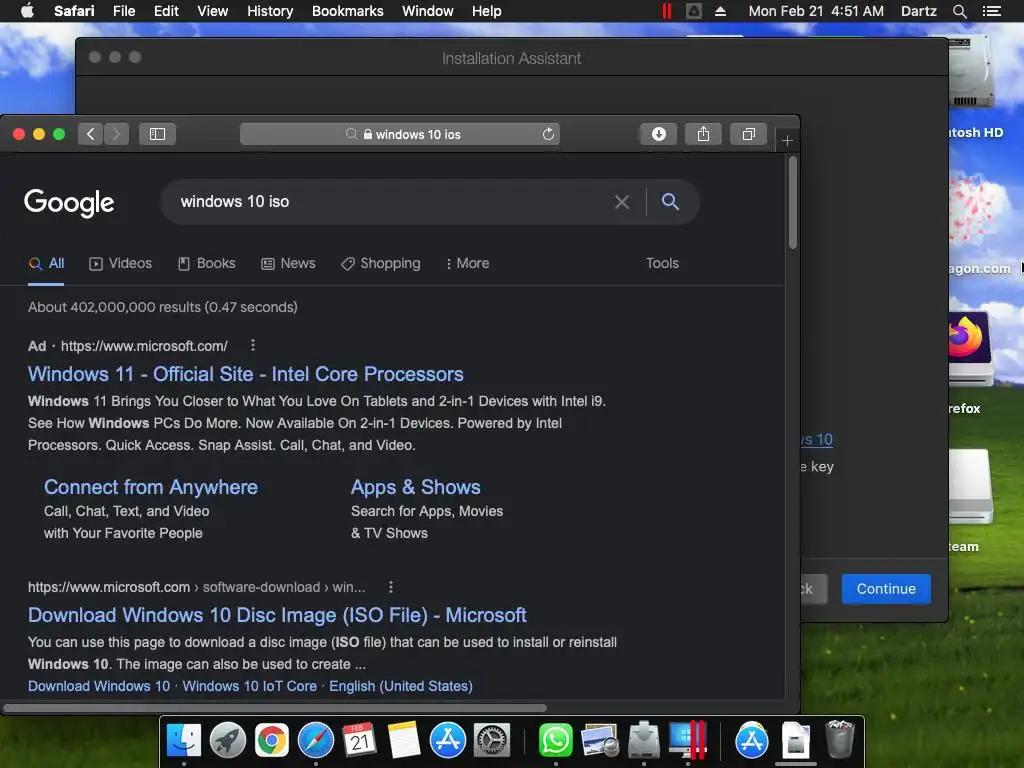Image resolution: width=1024 pixels, height=768 pixels.
Task: Open English (United States) sublink
Action: point(400,686)
